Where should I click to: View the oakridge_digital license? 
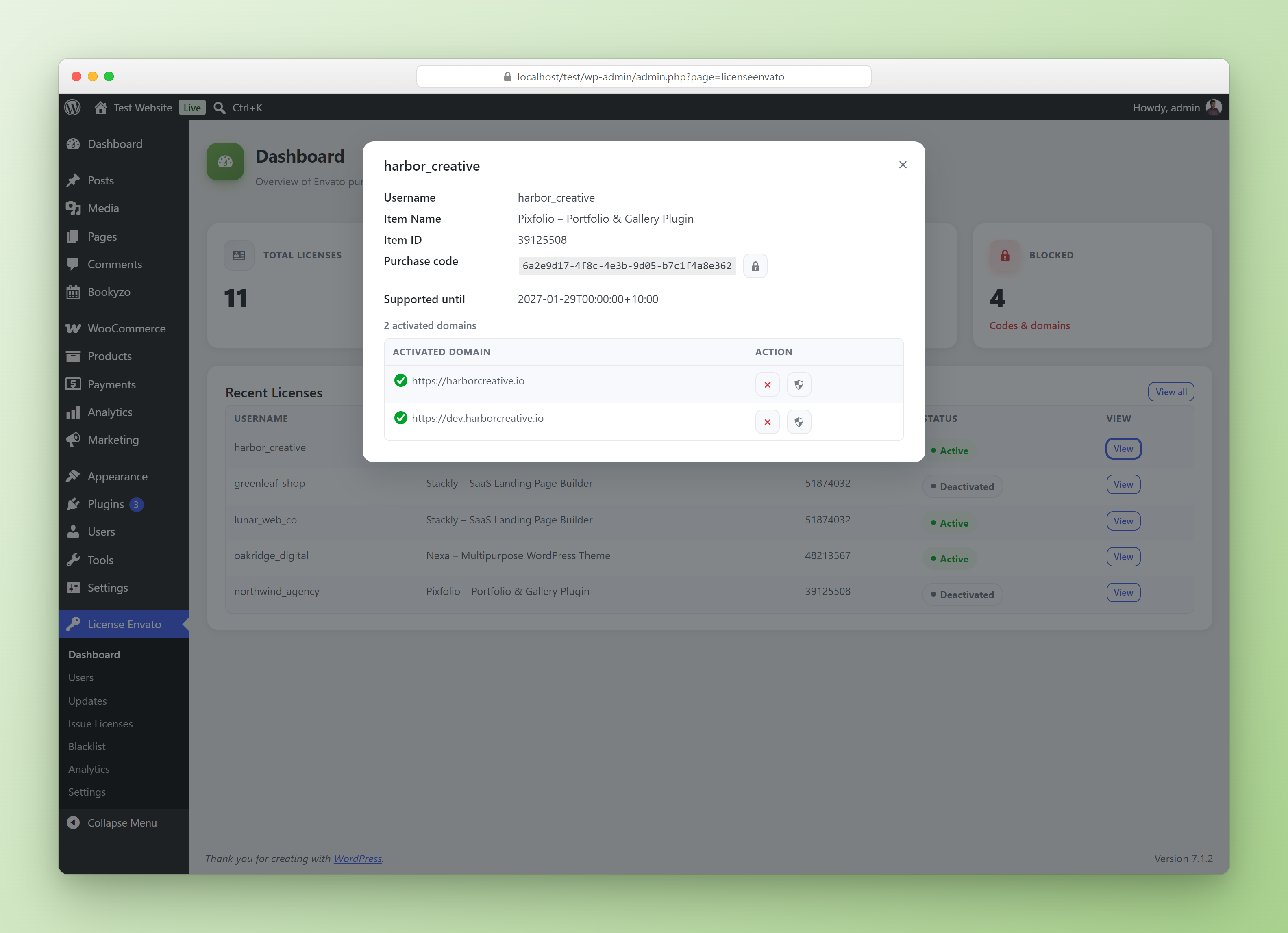[1123, 556]
